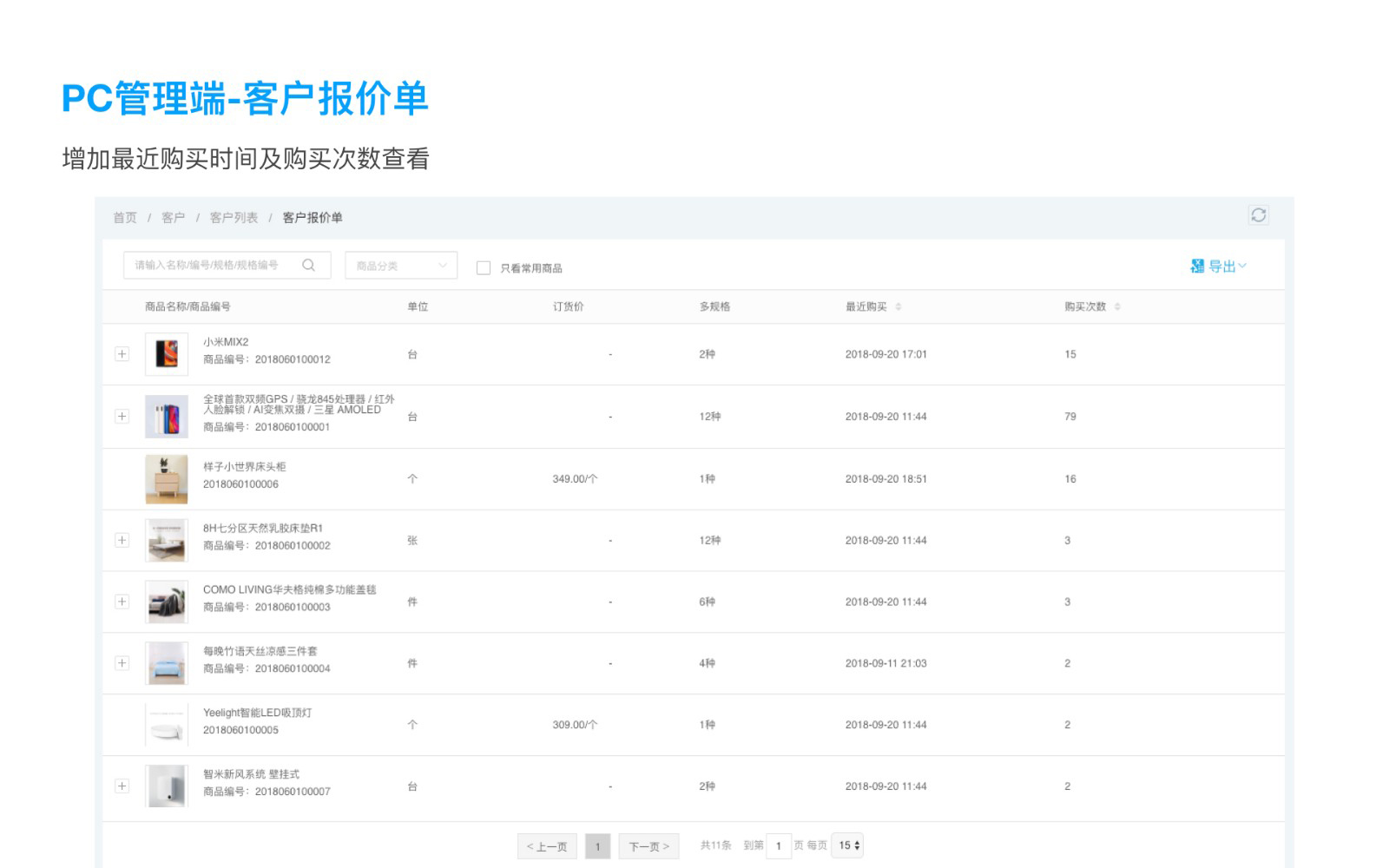Change the 每页 page size selector
Viewport: 1389px width, 868px height.
pyautogui.click(x=848, y=845)
